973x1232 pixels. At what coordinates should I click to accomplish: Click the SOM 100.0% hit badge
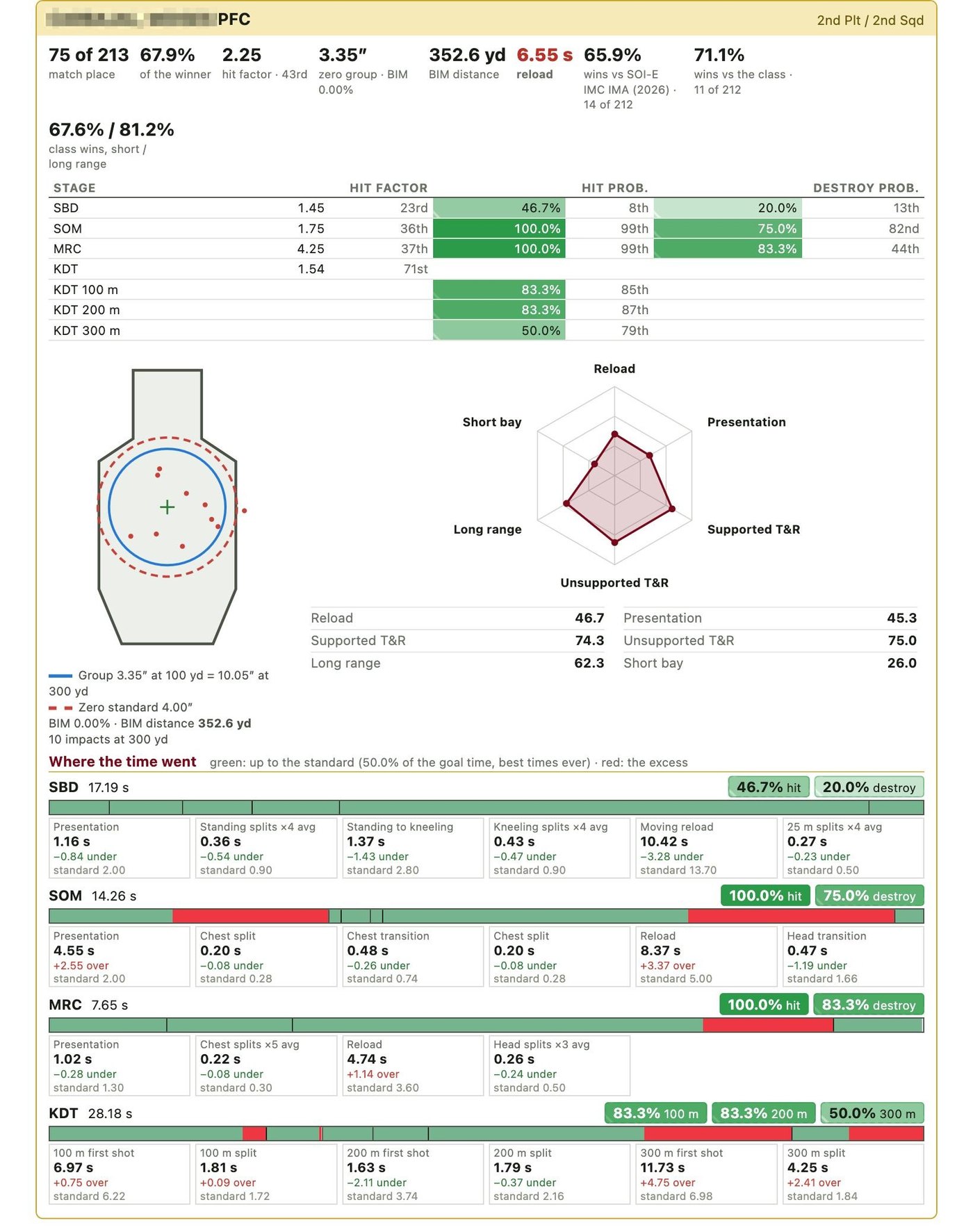click(x=765, y=896)
